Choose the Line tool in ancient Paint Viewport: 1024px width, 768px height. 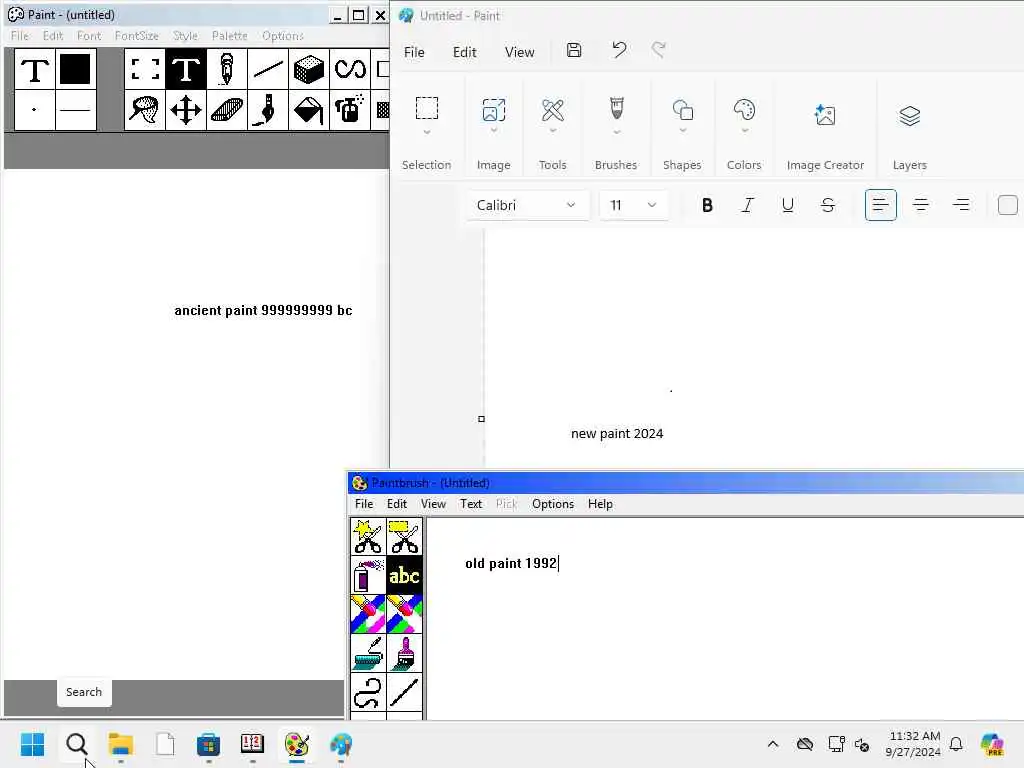268,69
